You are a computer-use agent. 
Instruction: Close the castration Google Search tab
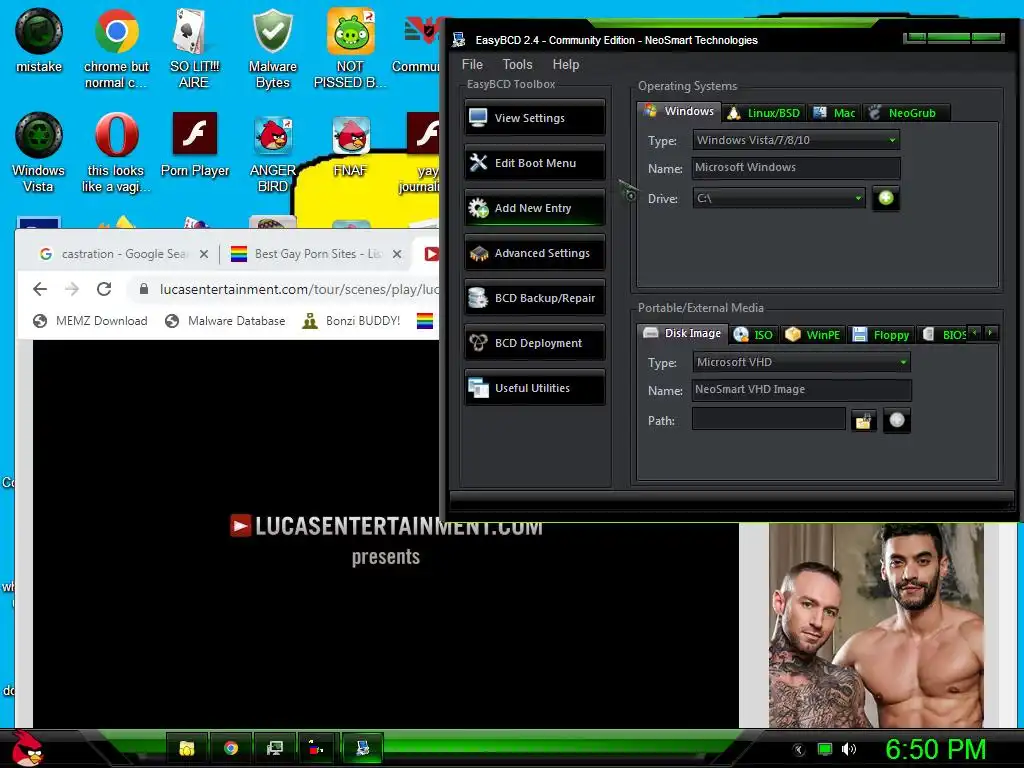tap(204, 254)
